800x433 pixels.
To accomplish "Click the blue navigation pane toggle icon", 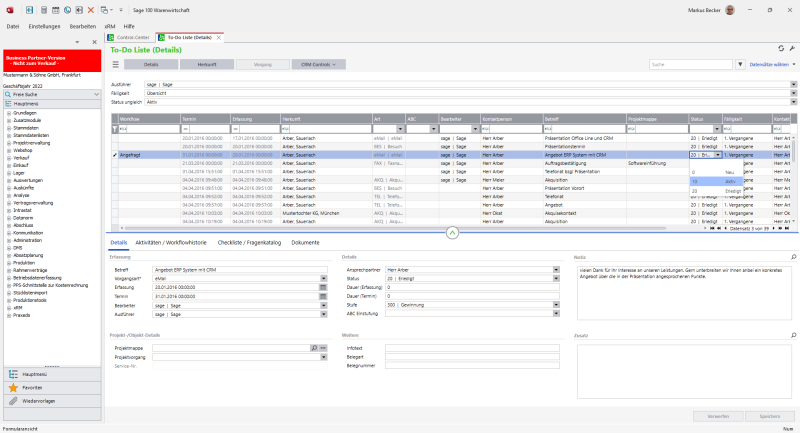I will click(x=30, y=10).
